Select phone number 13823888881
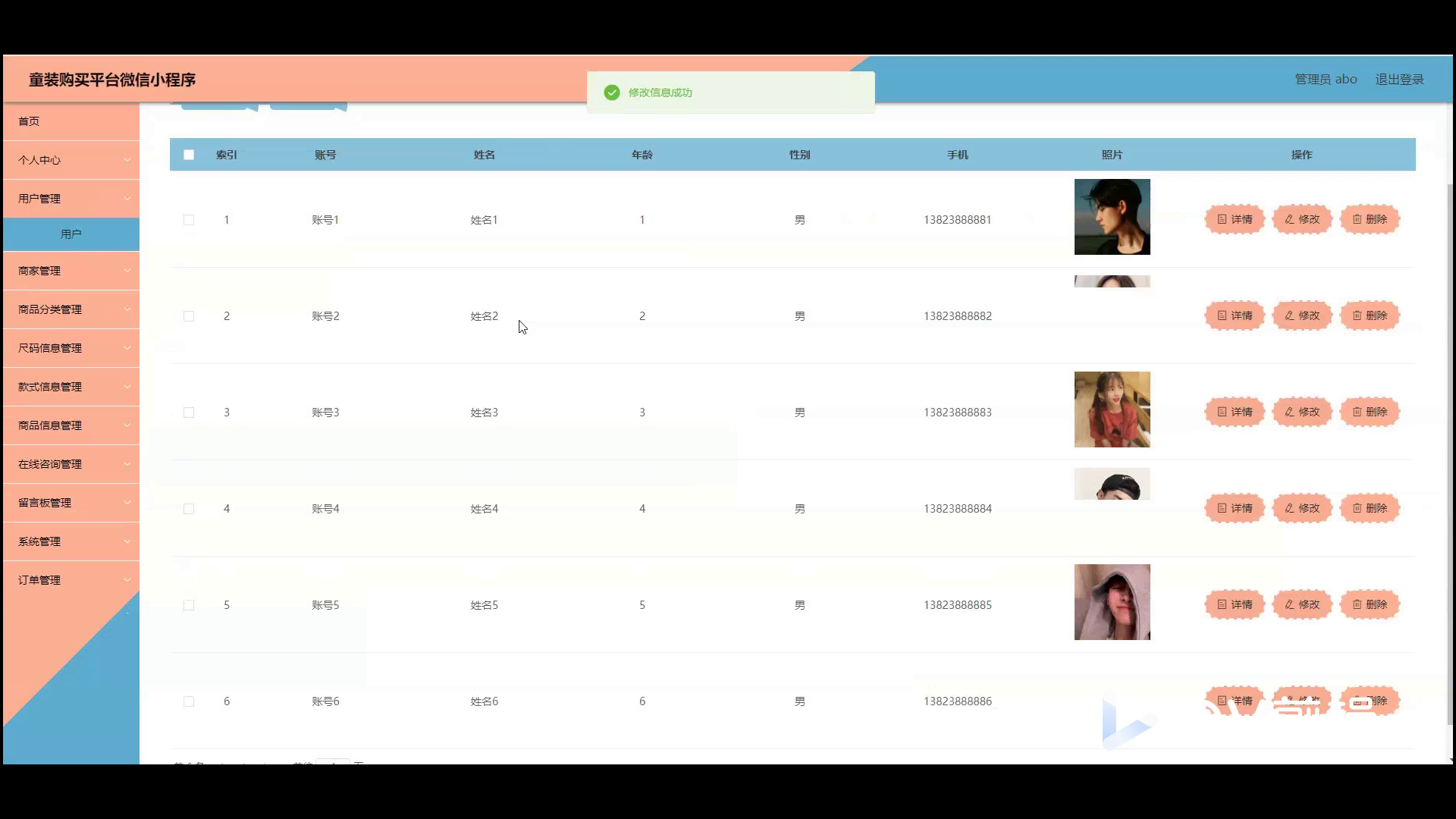 pyautogui.click(x=957, y=220)
